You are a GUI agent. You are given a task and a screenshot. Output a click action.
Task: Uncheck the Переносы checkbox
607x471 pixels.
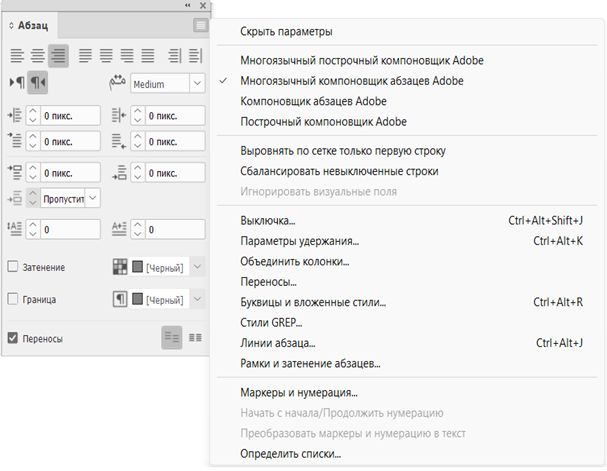13,338
